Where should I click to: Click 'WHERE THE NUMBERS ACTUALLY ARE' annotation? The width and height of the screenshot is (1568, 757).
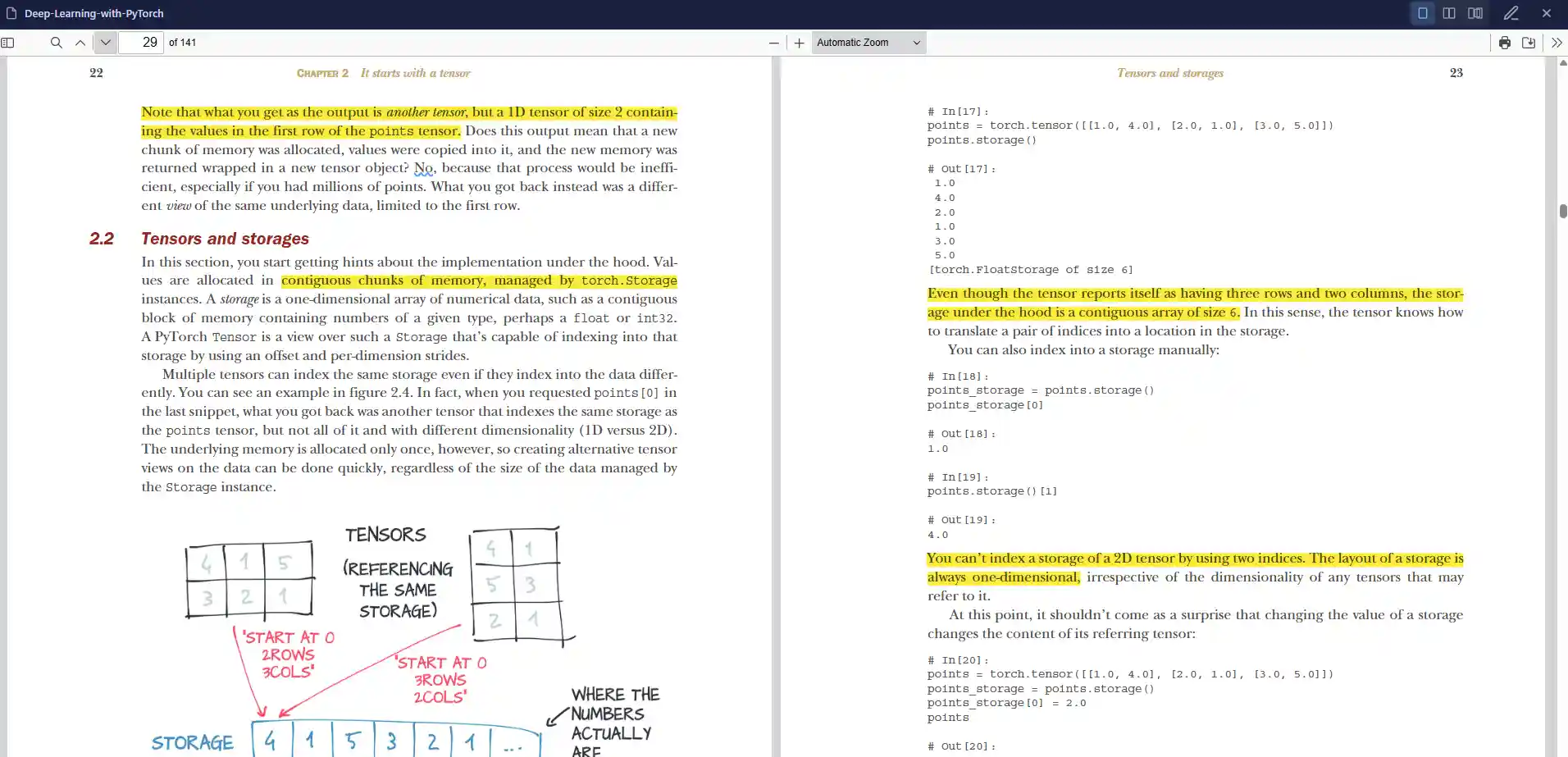point(615,723)
